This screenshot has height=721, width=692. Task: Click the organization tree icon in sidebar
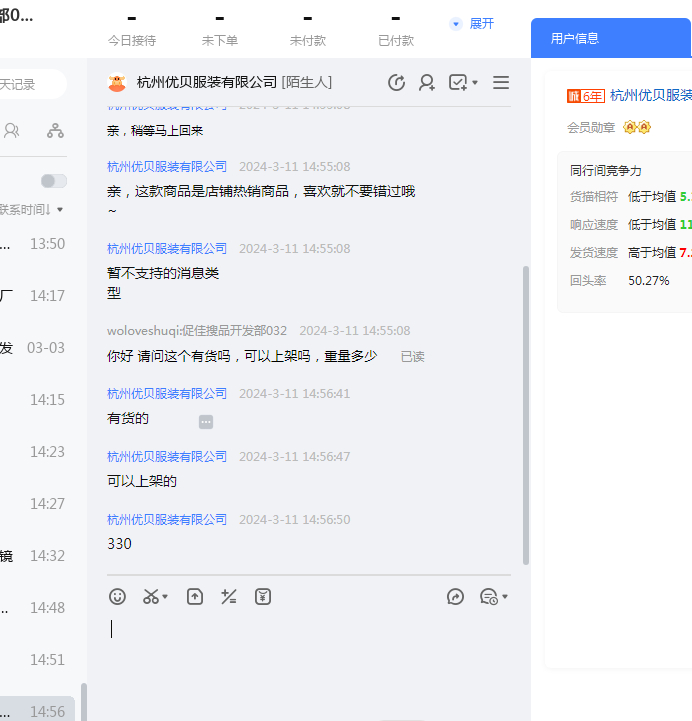click(55, 131)
